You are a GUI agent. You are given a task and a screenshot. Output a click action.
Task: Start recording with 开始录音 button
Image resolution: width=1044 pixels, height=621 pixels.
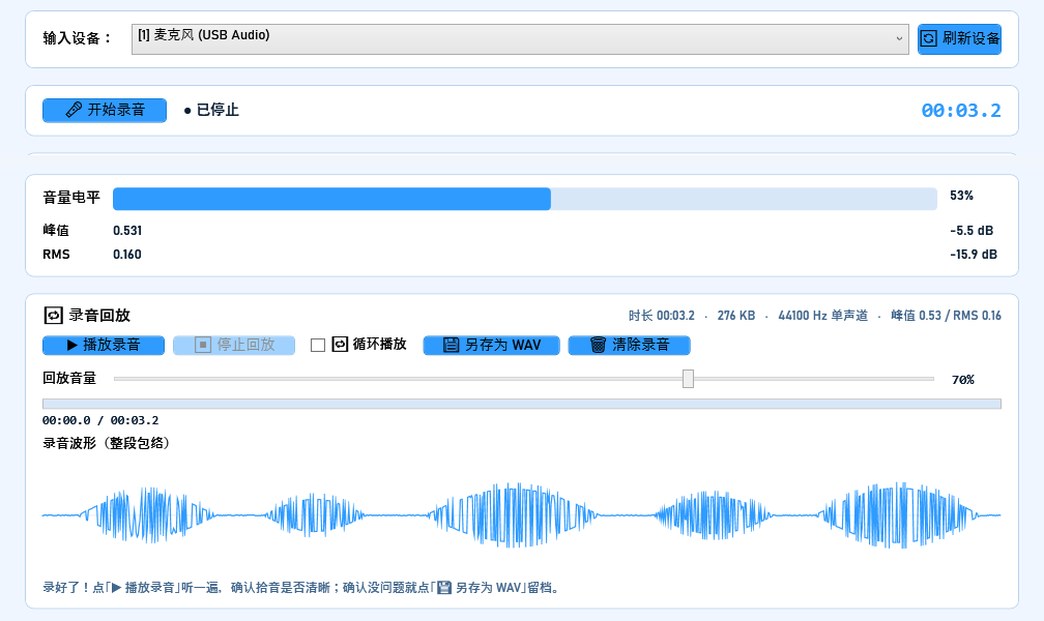click(105, 110)
